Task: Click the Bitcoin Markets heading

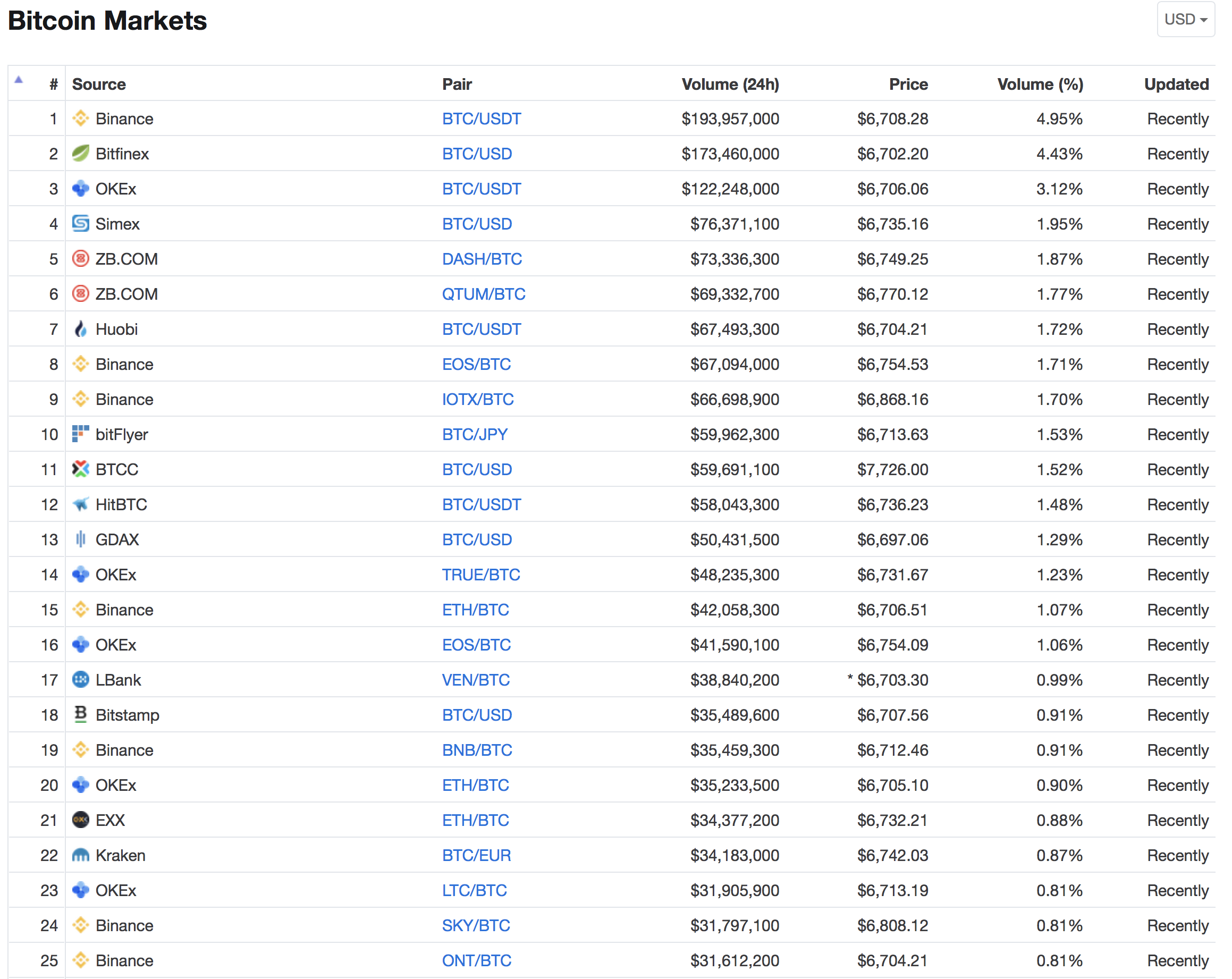Action: (107, 21)
